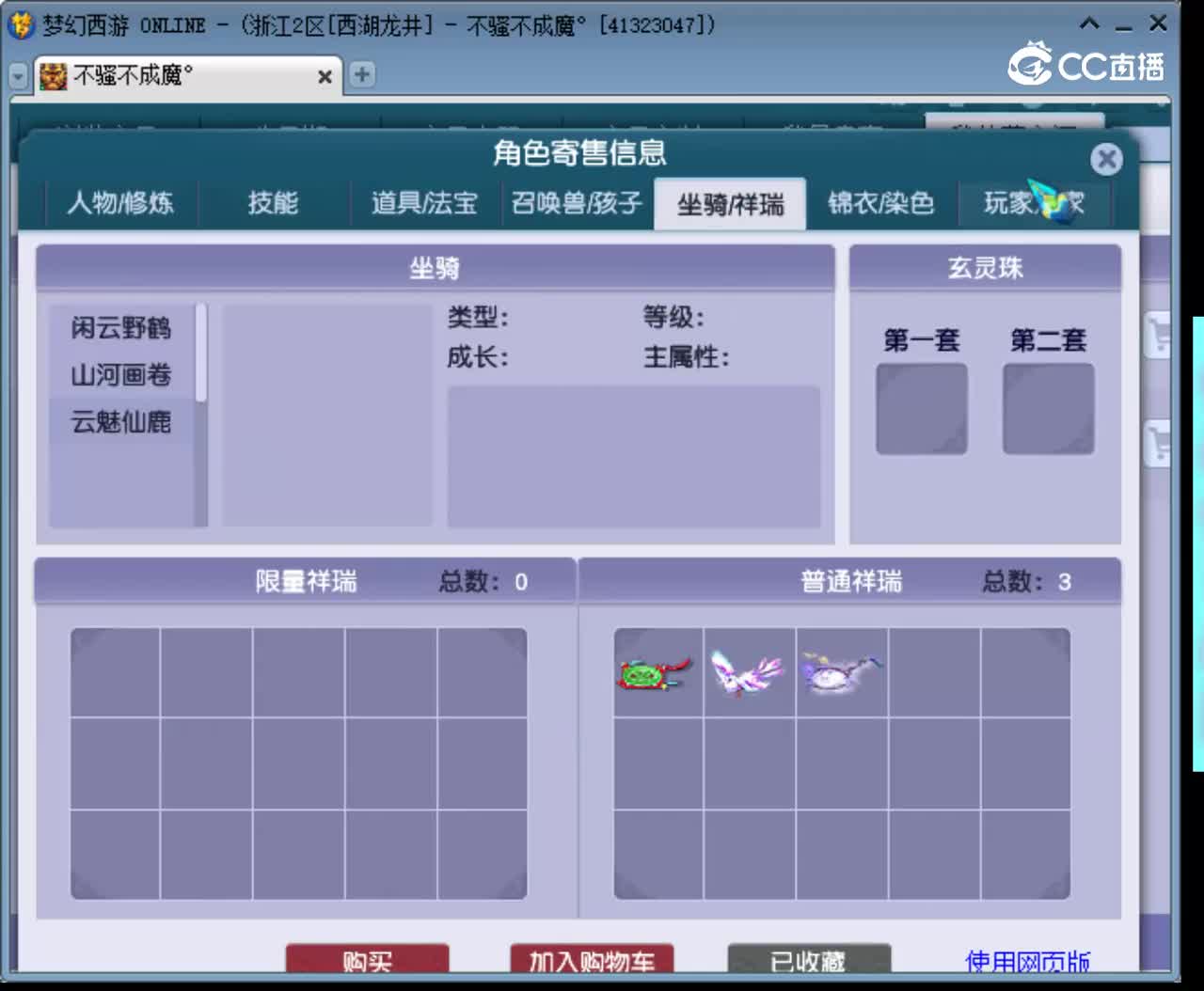
Task: Select the white winged bird 祥瑞 icon
Action: coord(747,673)
